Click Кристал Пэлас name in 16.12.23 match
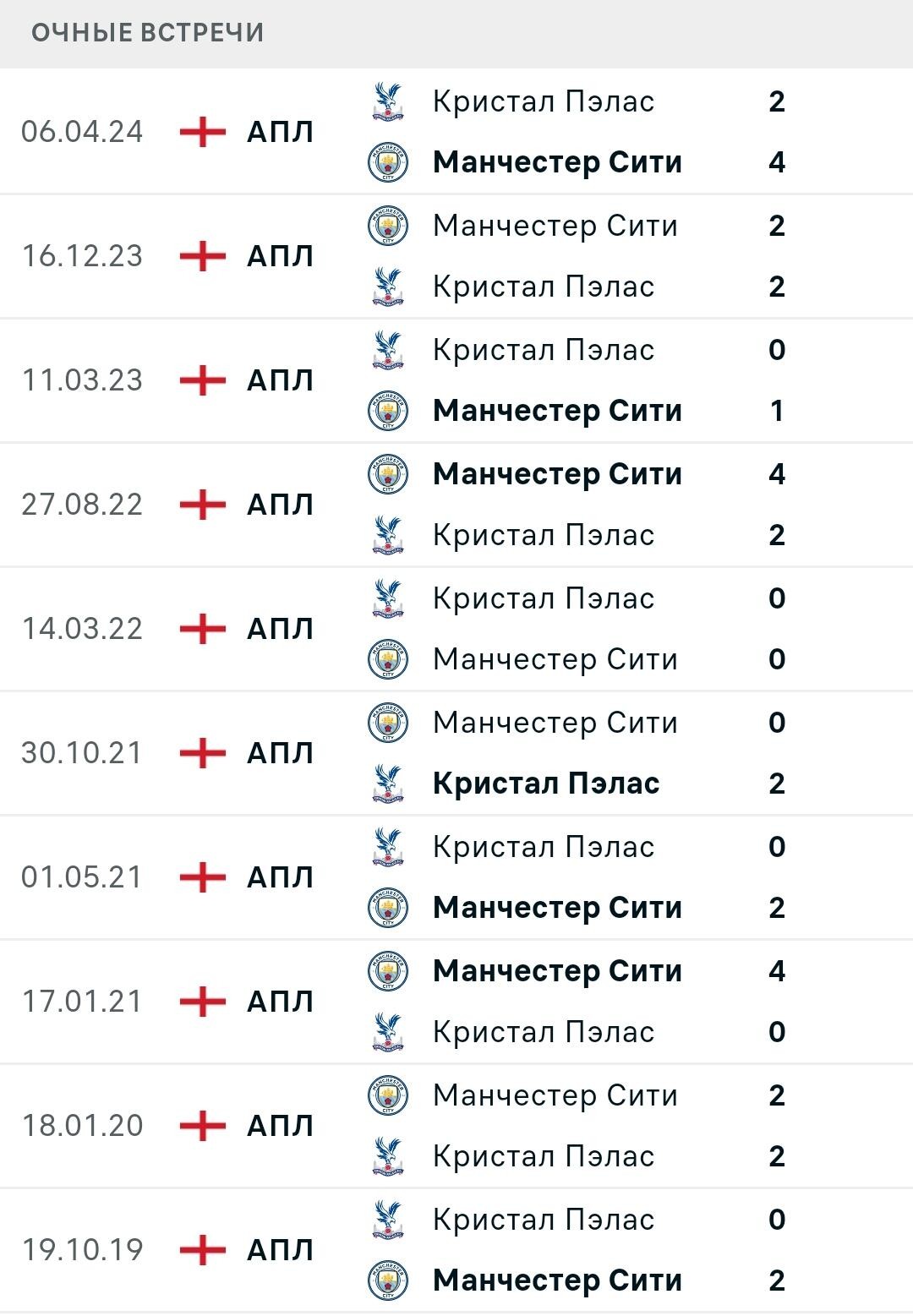This screenshot has width=913, height=1316. point(544,287)
